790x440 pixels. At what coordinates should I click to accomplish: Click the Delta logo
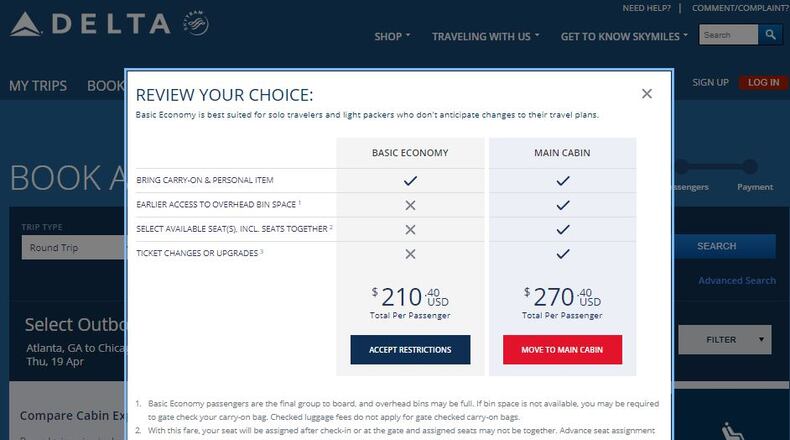pos(88,25)
